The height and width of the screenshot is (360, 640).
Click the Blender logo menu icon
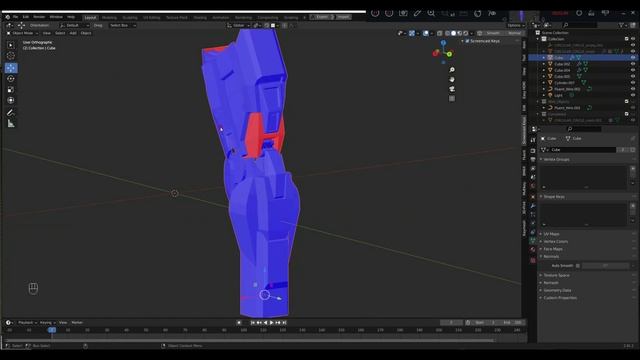pos(7,17)
